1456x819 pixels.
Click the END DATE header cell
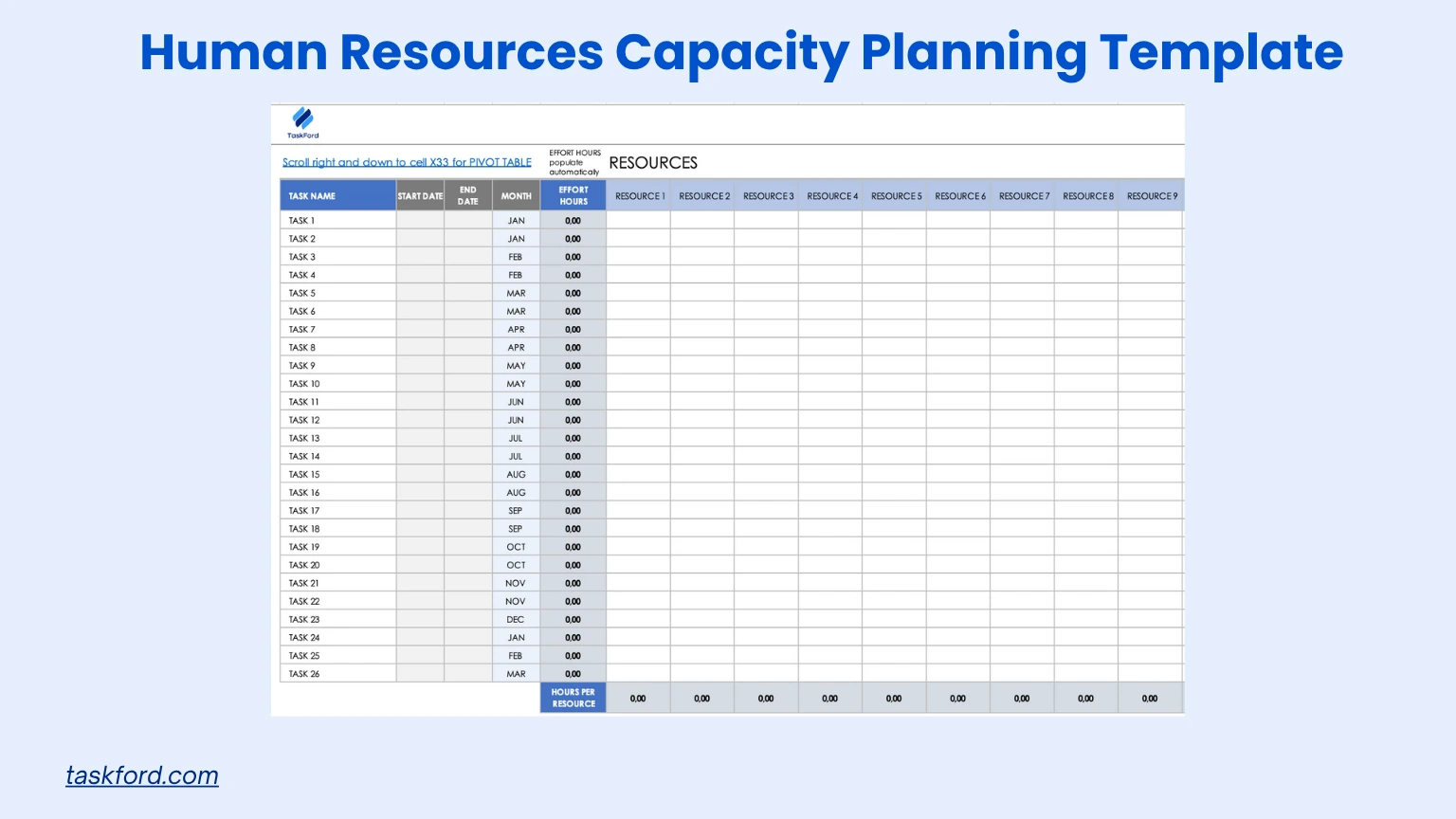tap(467, 195)
